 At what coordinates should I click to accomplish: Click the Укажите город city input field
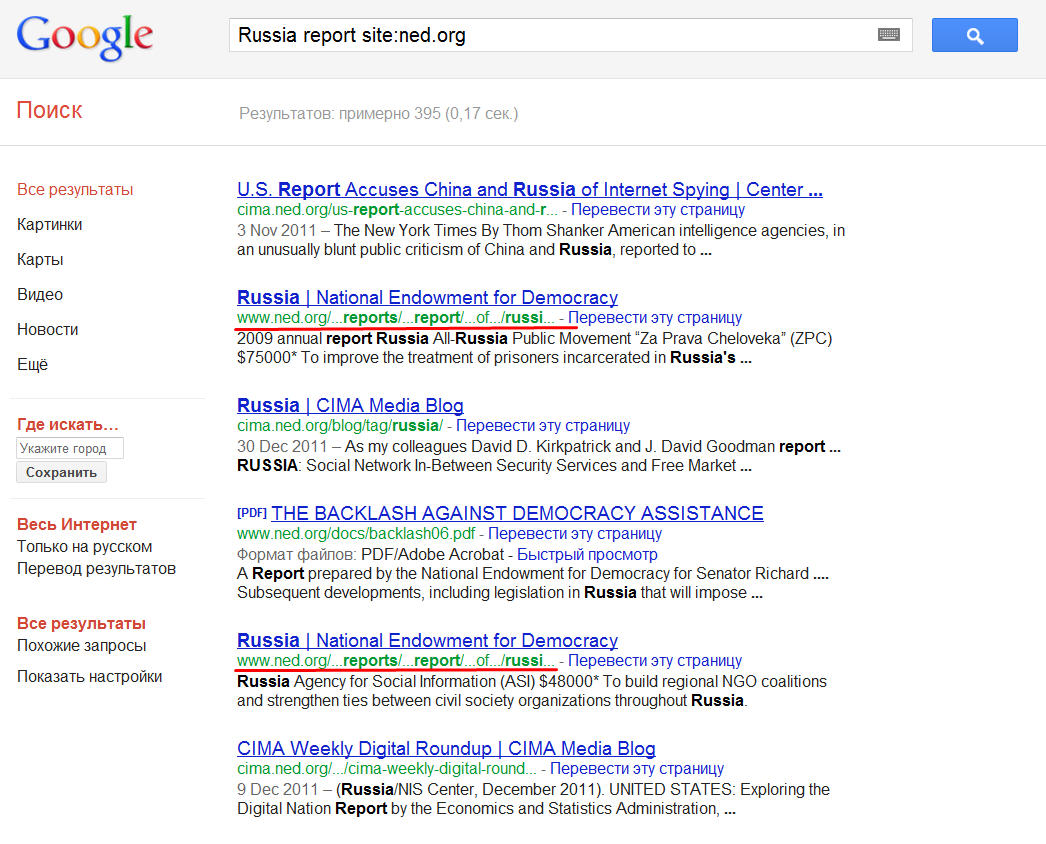point(69,448)
